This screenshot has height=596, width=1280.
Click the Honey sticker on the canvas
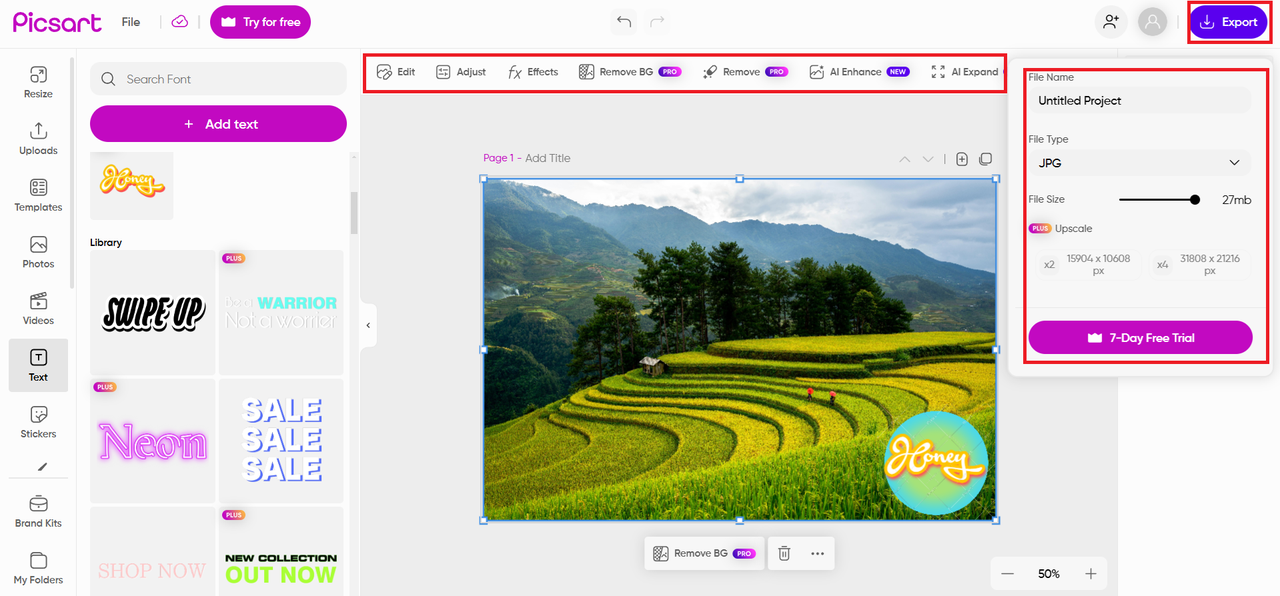(936, 463)
